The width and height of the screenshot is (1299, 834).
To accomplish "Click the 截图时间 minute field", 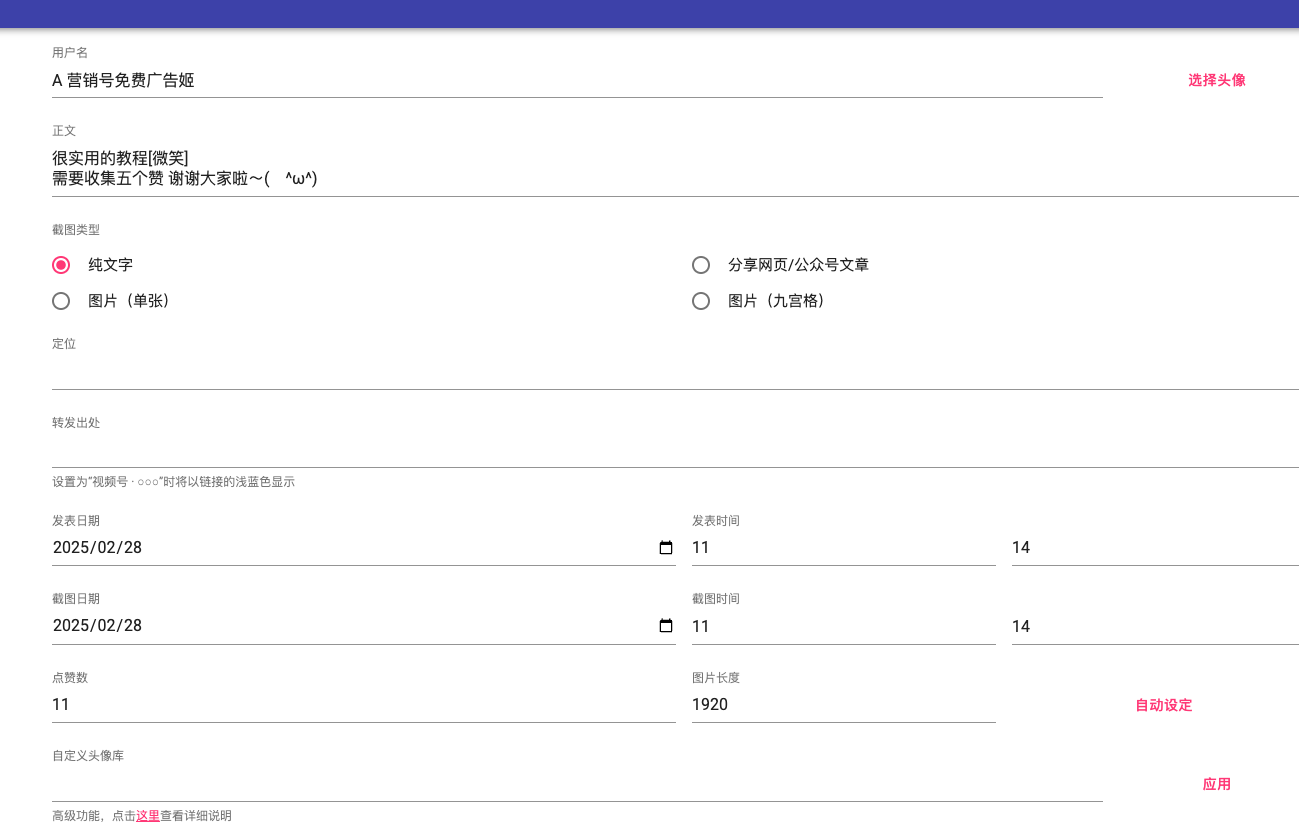I will click(x=1154, y=627).
